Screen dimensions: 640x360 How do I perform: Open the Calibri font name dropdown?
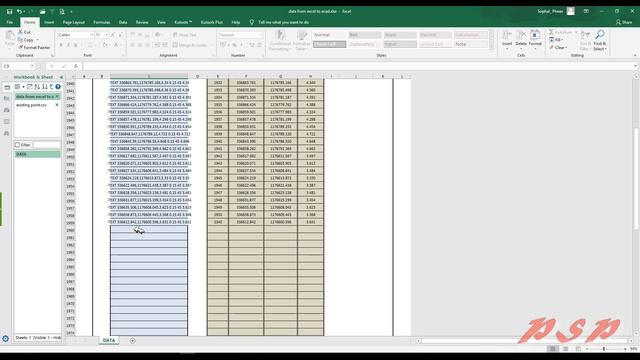(x=91, y=35)
